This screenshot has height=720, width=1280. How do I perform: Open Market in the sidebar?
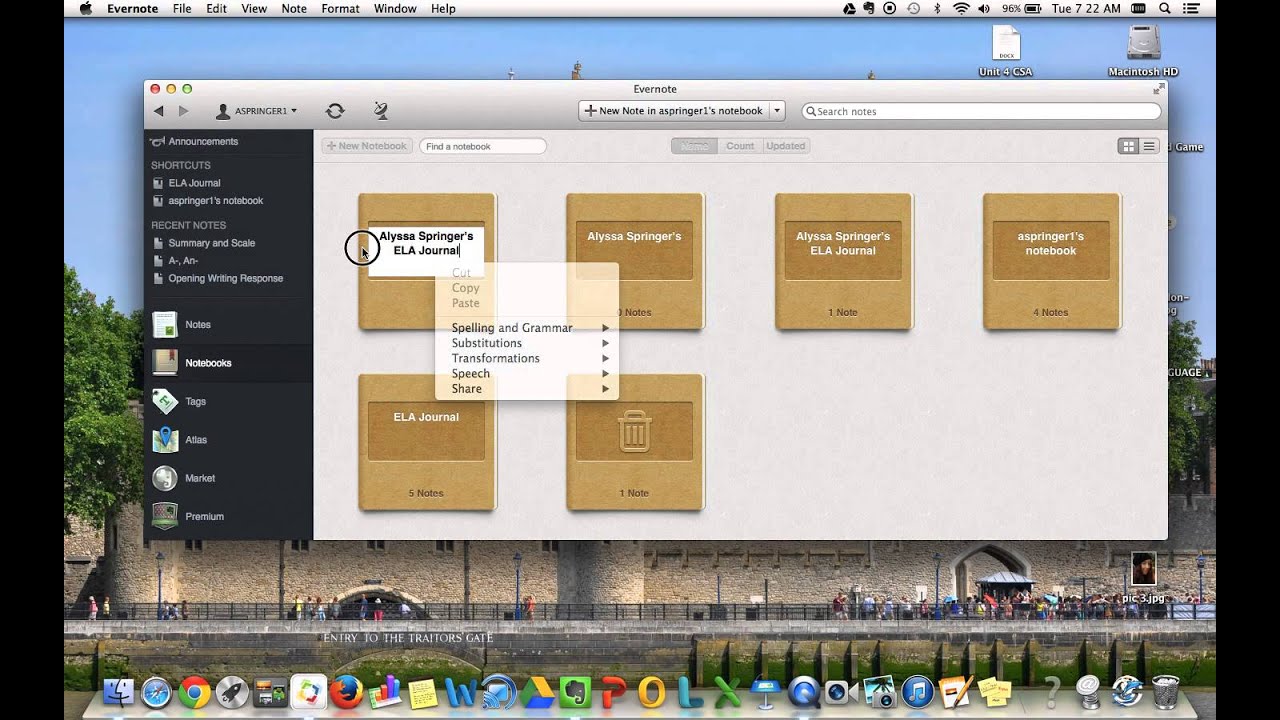229,478
